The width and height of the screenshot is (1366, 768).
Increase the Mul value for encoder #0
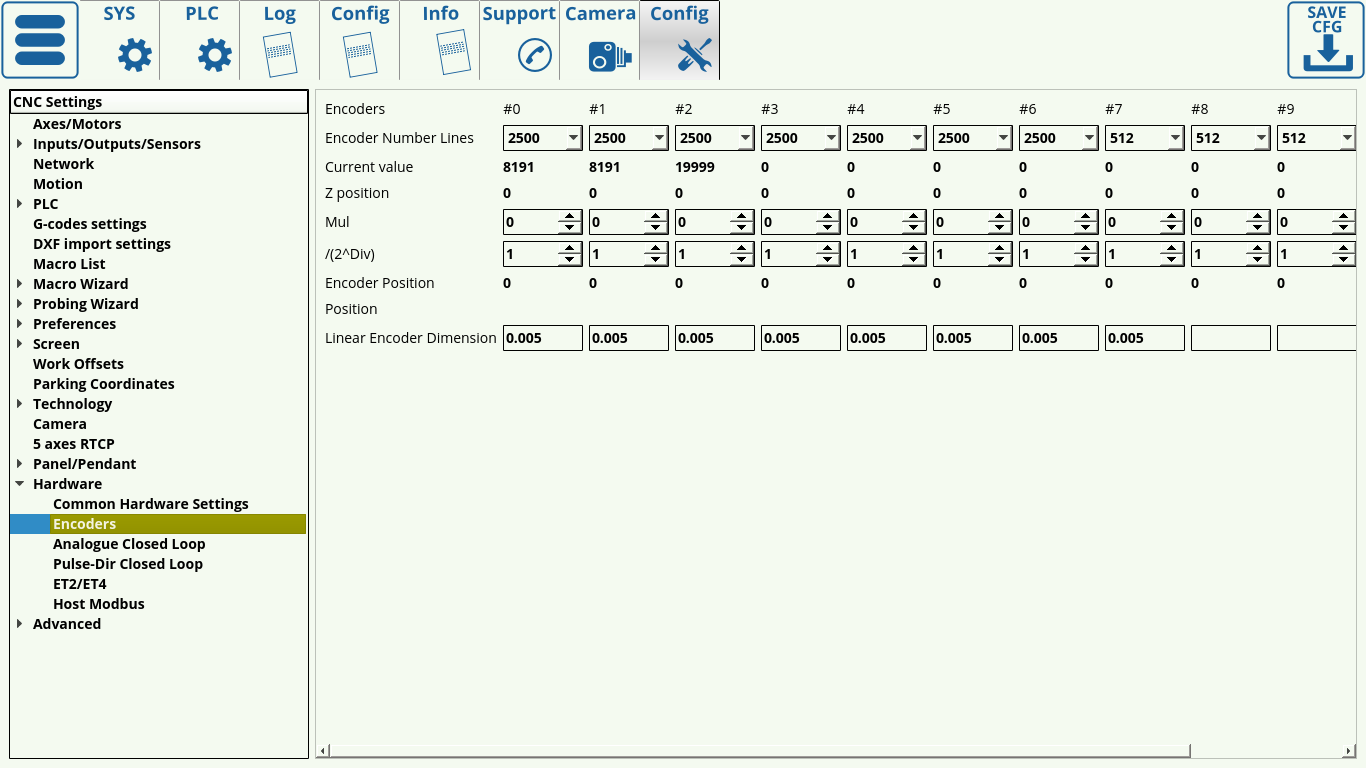tap(570, 217)
